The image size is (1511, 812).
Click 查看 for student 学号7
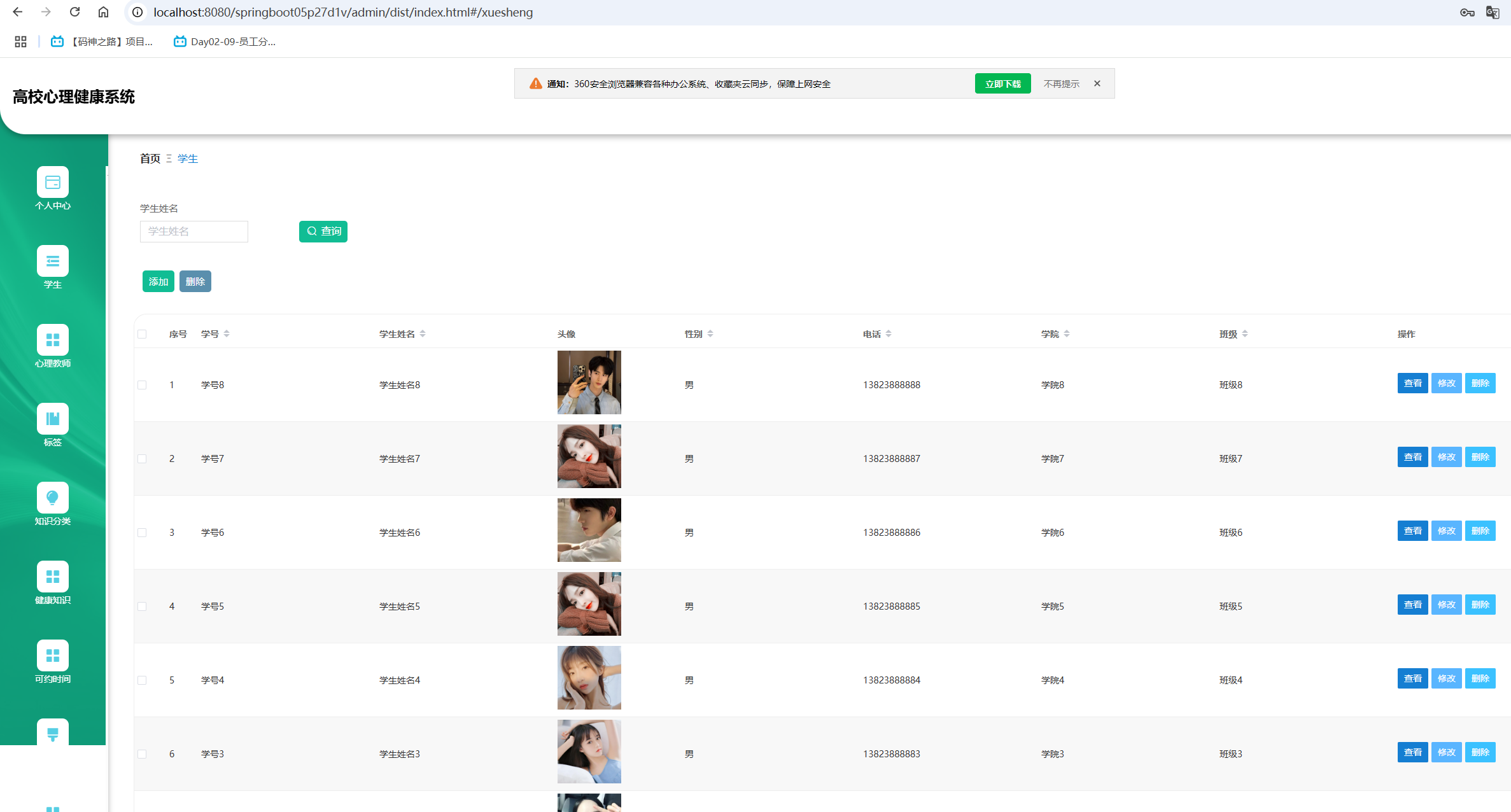tap(1412, 457)
